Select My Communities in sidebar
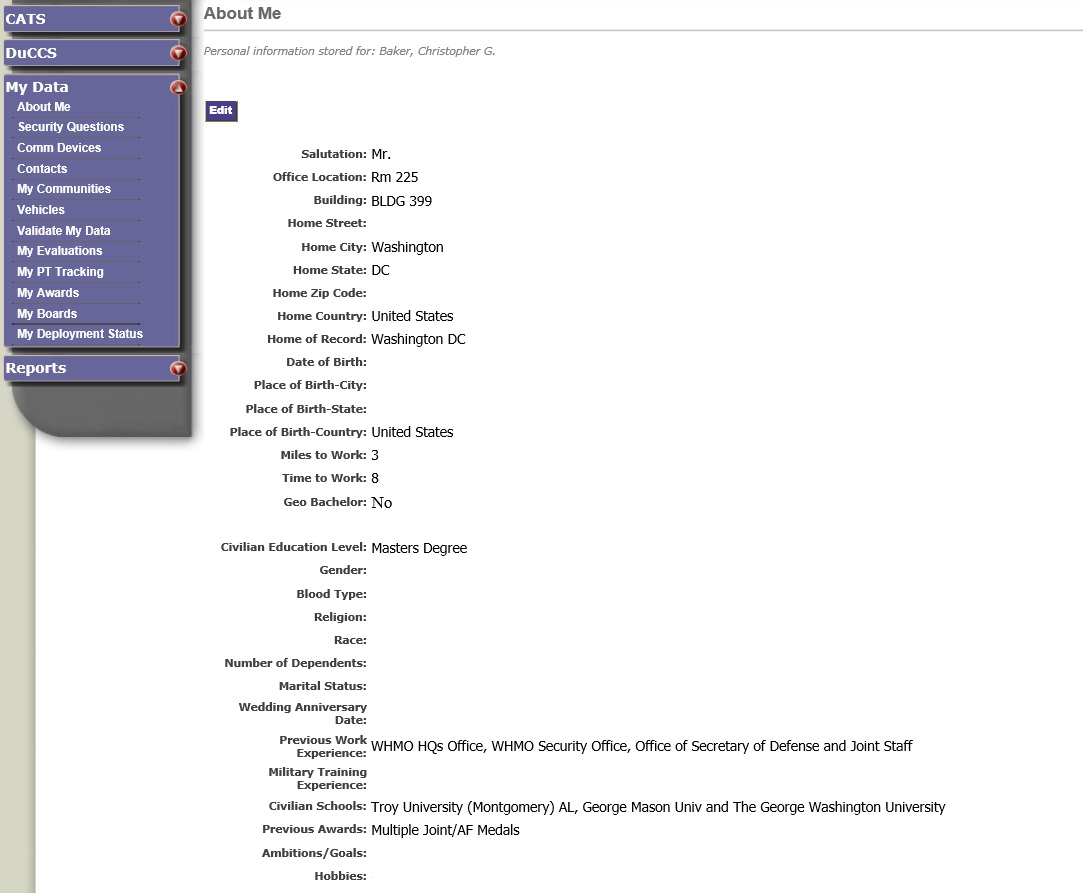The image size is (1083, 893). [x=64, y=189]
